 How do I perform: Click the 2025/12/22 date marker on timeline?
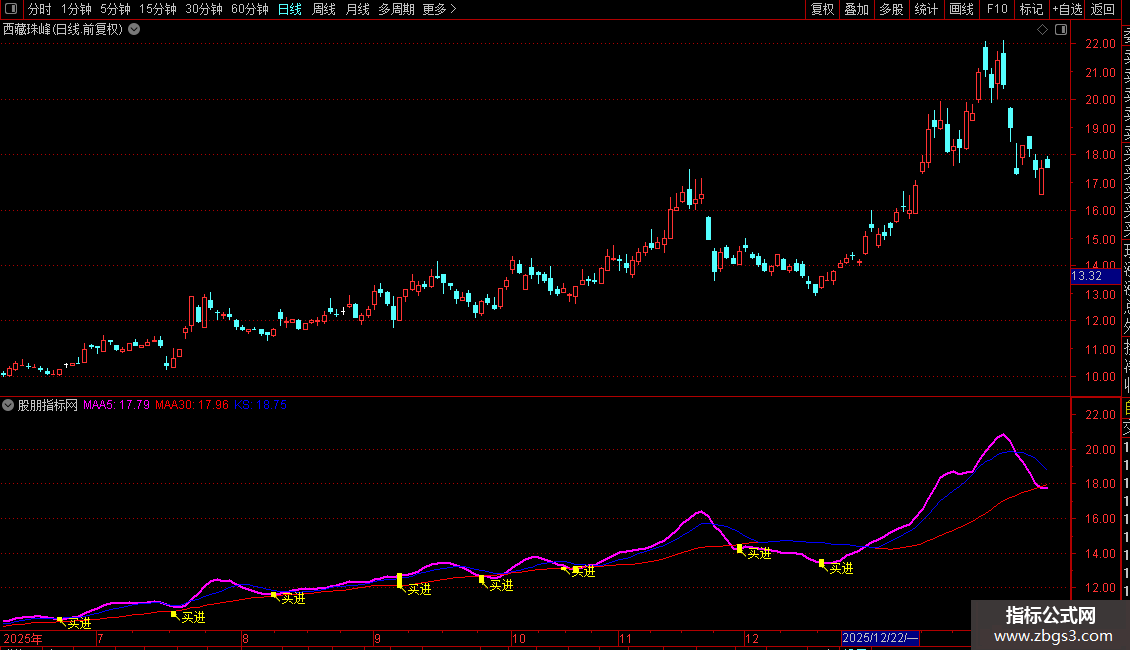click(880, 638)
